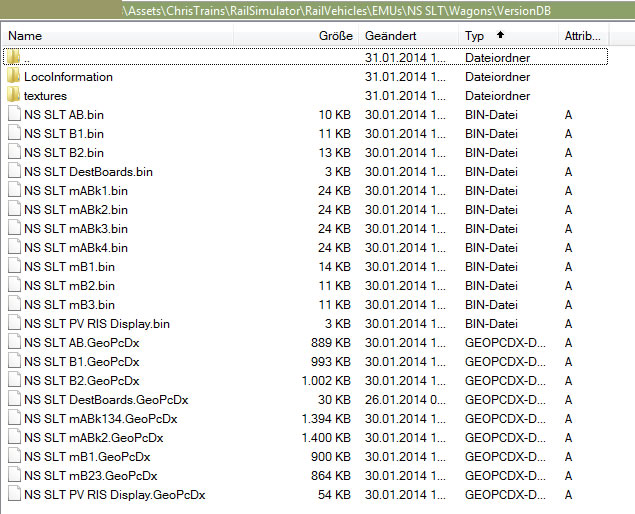Select the file icon of NS SLT mABk2.bin
Screen dimensions: 635x514
14,209
